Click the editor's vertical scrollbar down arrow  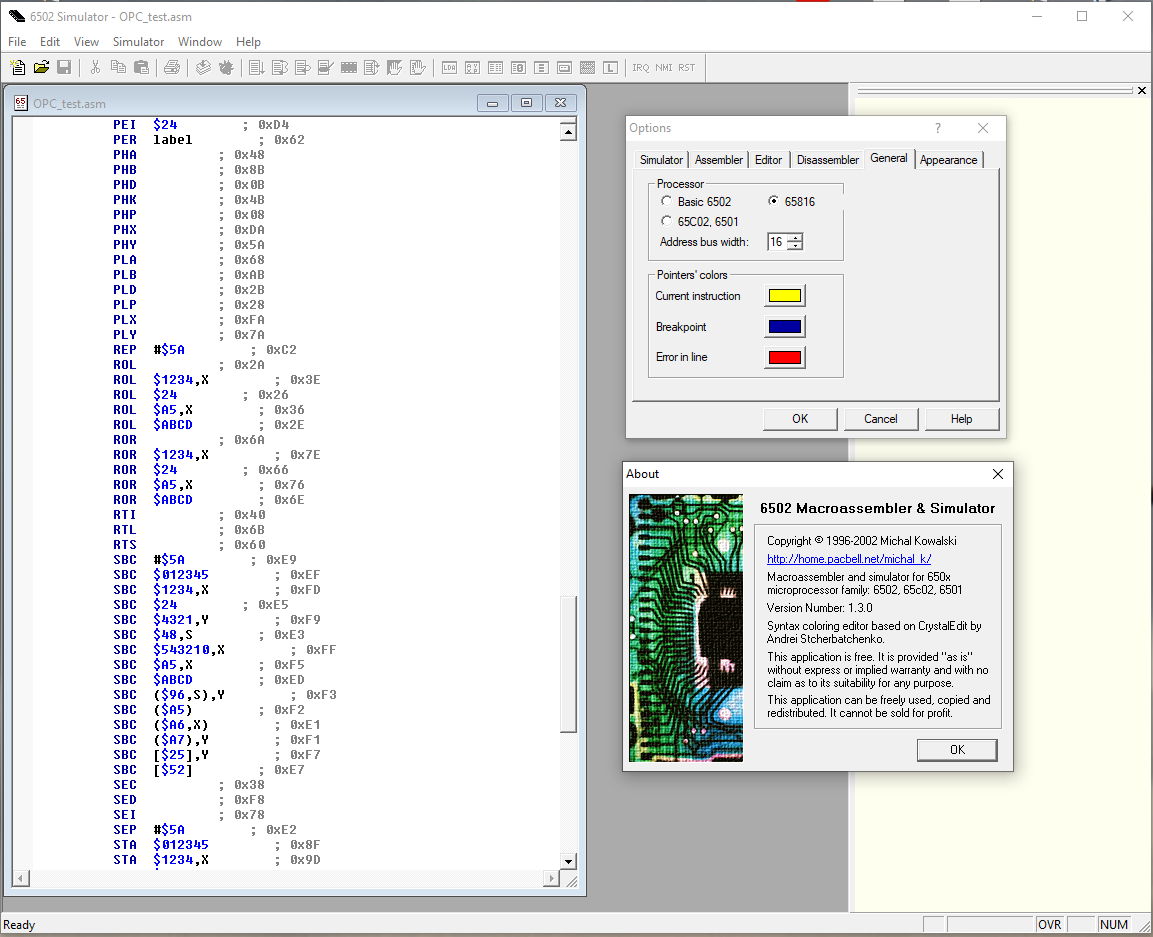tap(568, 861)
